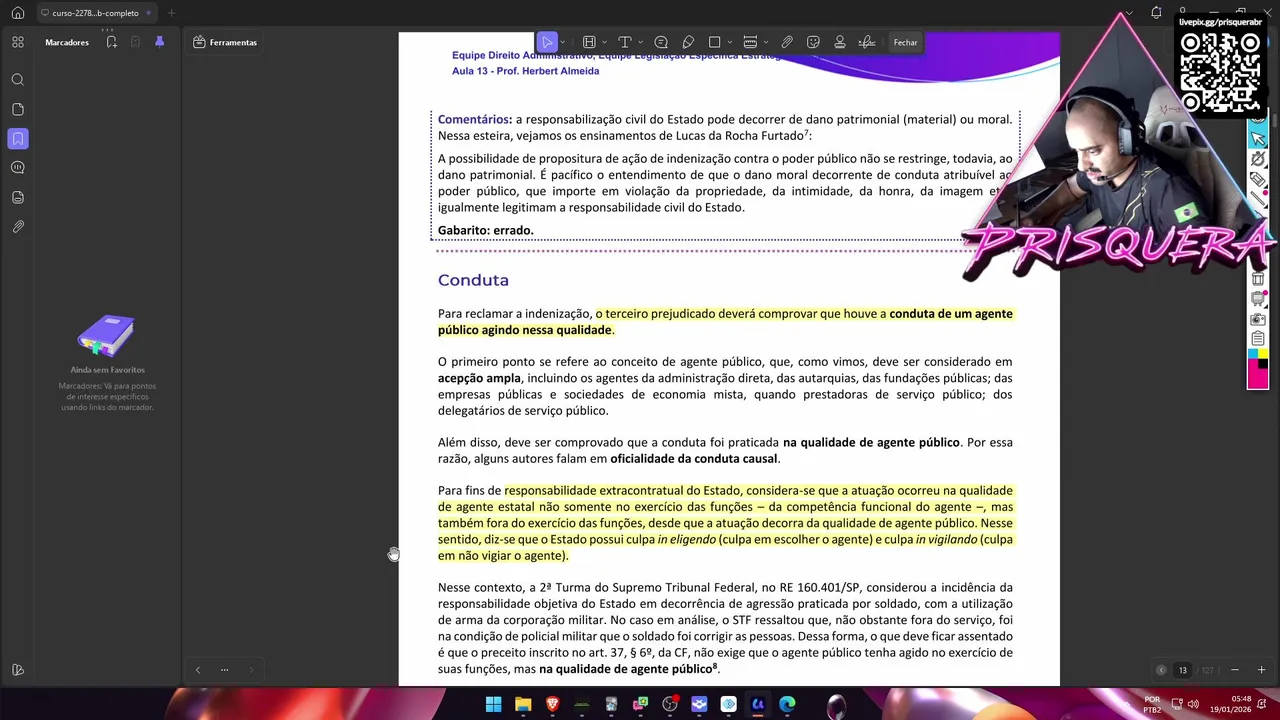The width and height of the screenshot is (1280, 720).
Task: Toggle the purple pin for the Marcadores panel
Action: pyautogui.click(x=159, y=42)
